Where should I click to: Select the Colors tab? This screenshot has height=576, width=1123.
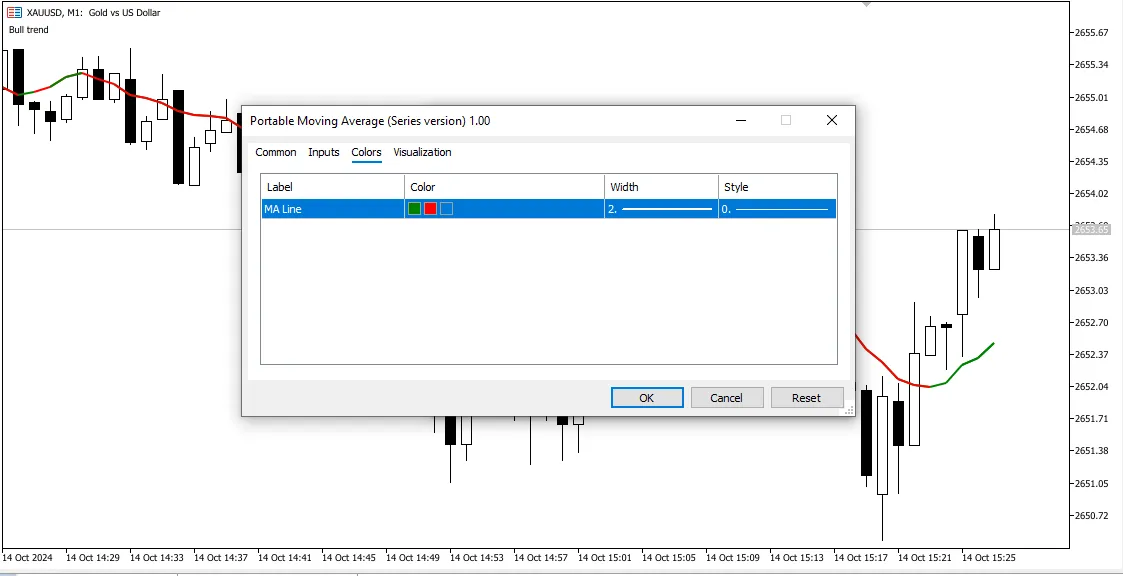coord(366,152)
